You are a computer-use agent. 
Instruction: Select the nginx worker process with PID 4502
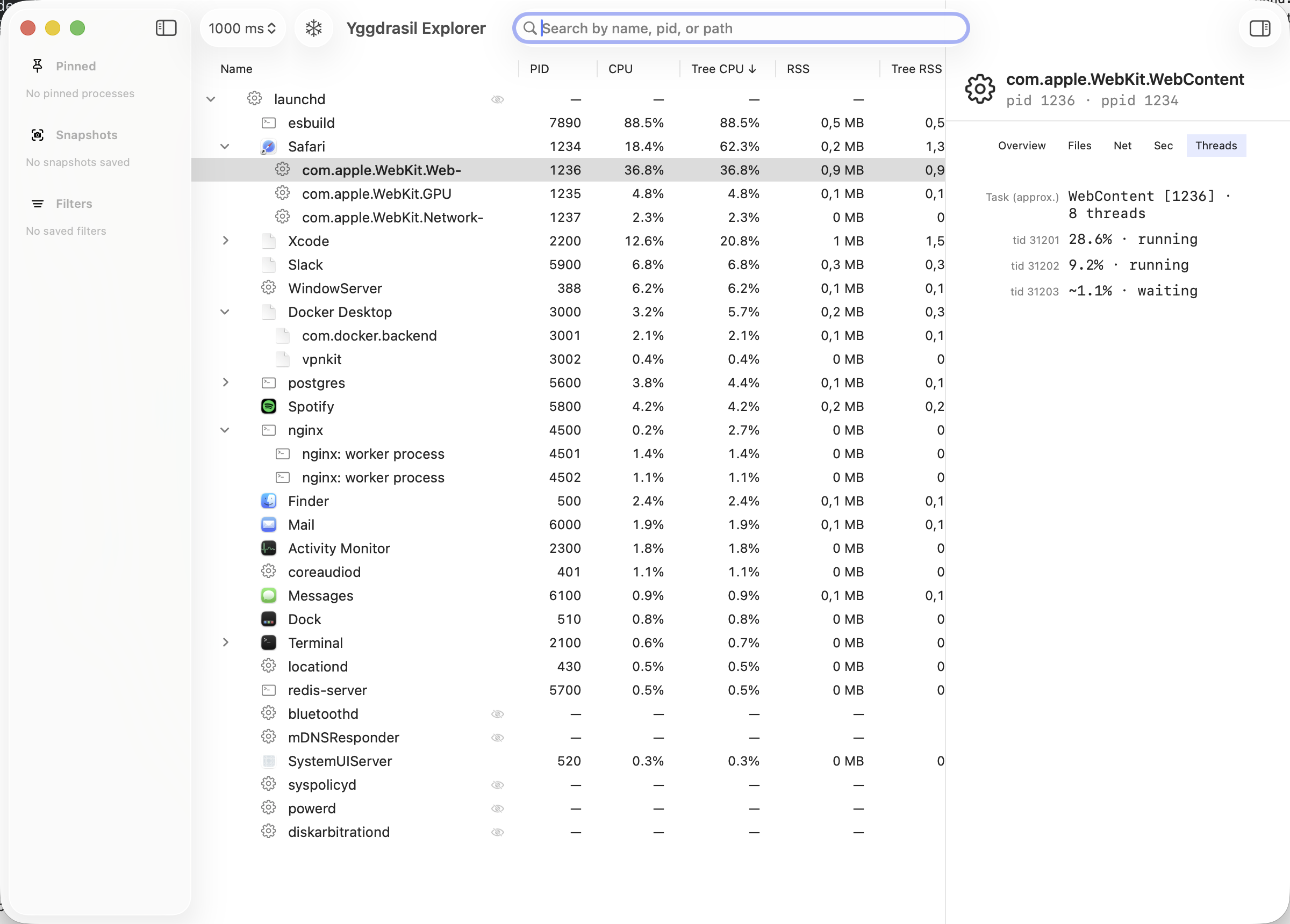[x=568, y=478]
